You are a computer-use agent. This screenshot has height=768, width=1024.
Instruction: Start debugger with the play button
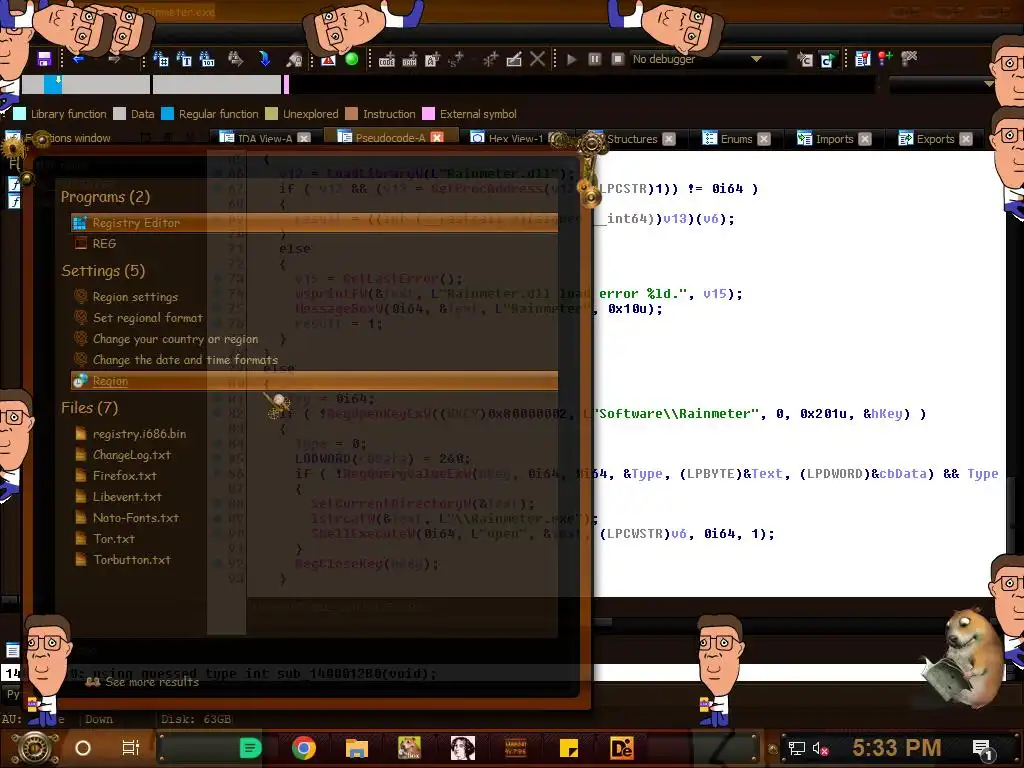click(571, 59)
